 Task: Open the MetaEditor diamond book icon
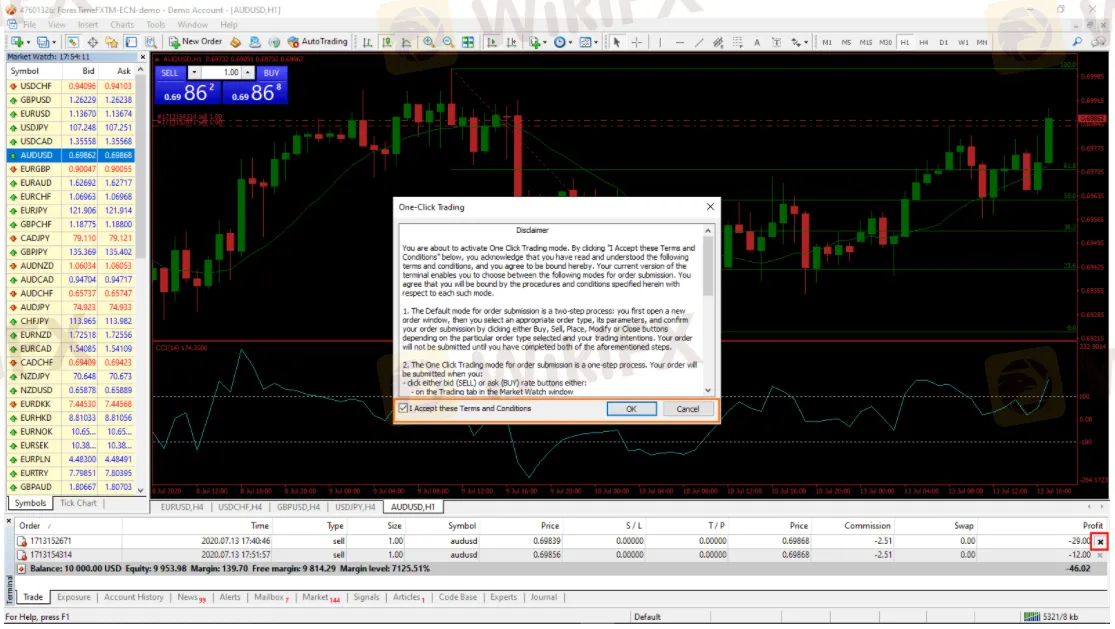(235, 43)
